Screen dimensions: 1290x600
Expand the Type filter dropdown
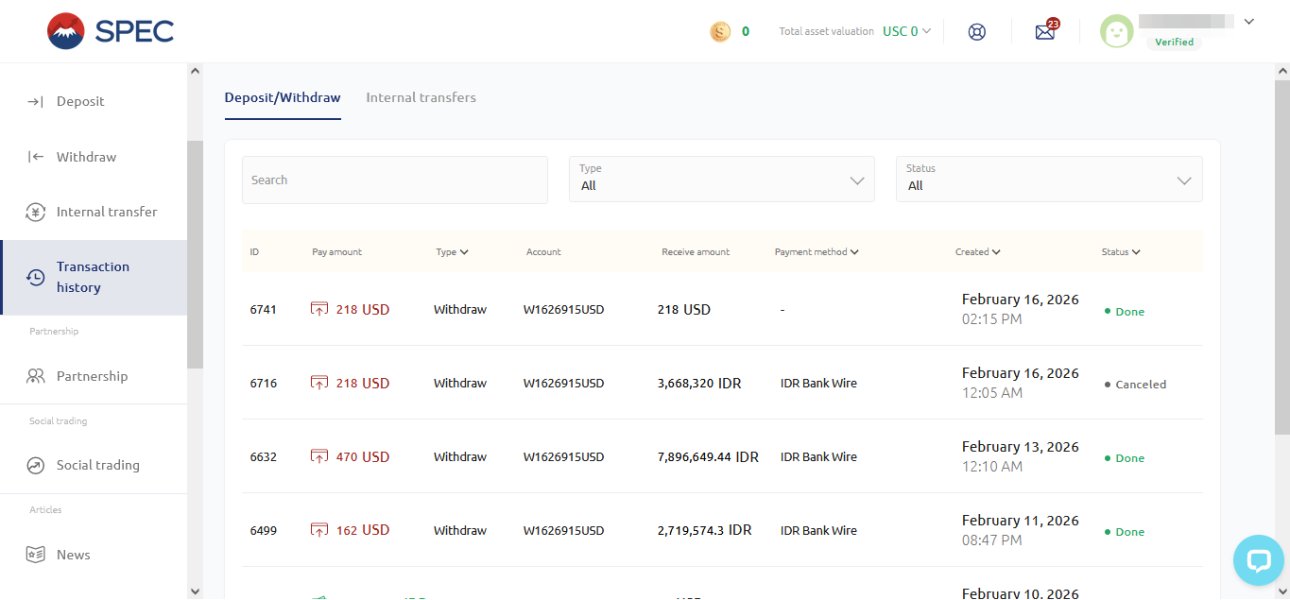coord(721,180)
